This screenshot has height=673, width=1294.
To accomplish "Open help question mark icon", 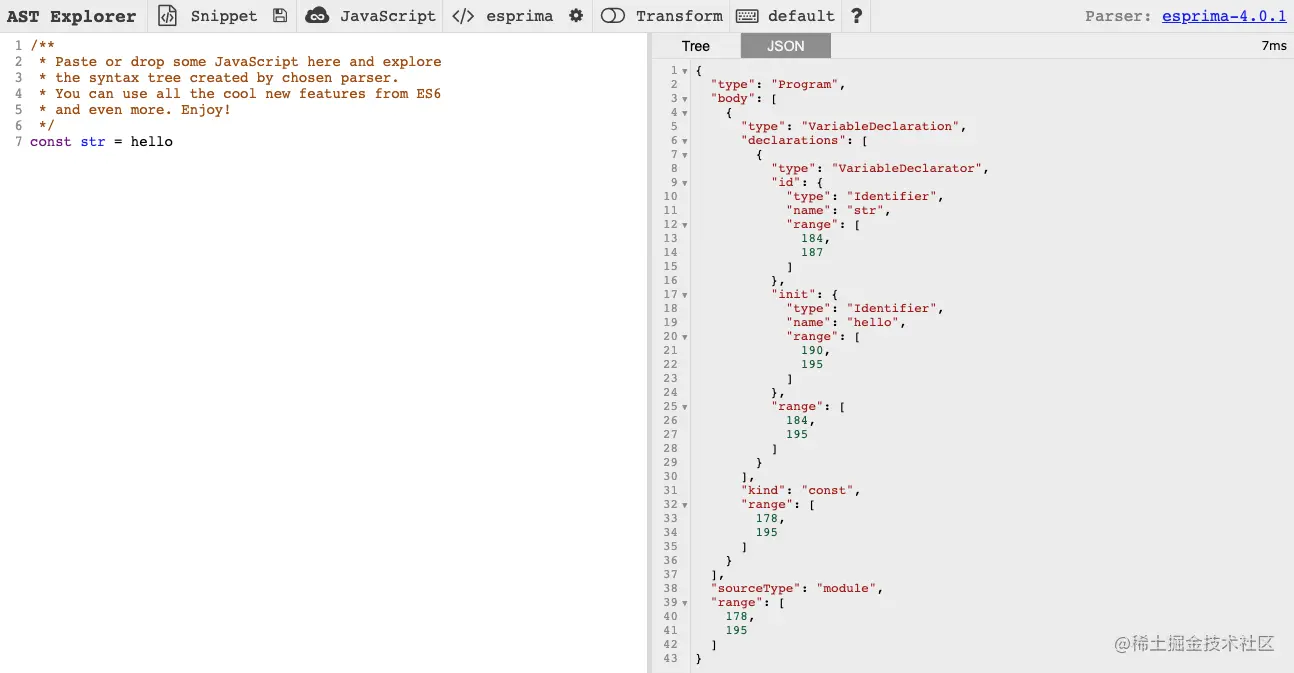I will pyautogui.click(x=857, y=16).
